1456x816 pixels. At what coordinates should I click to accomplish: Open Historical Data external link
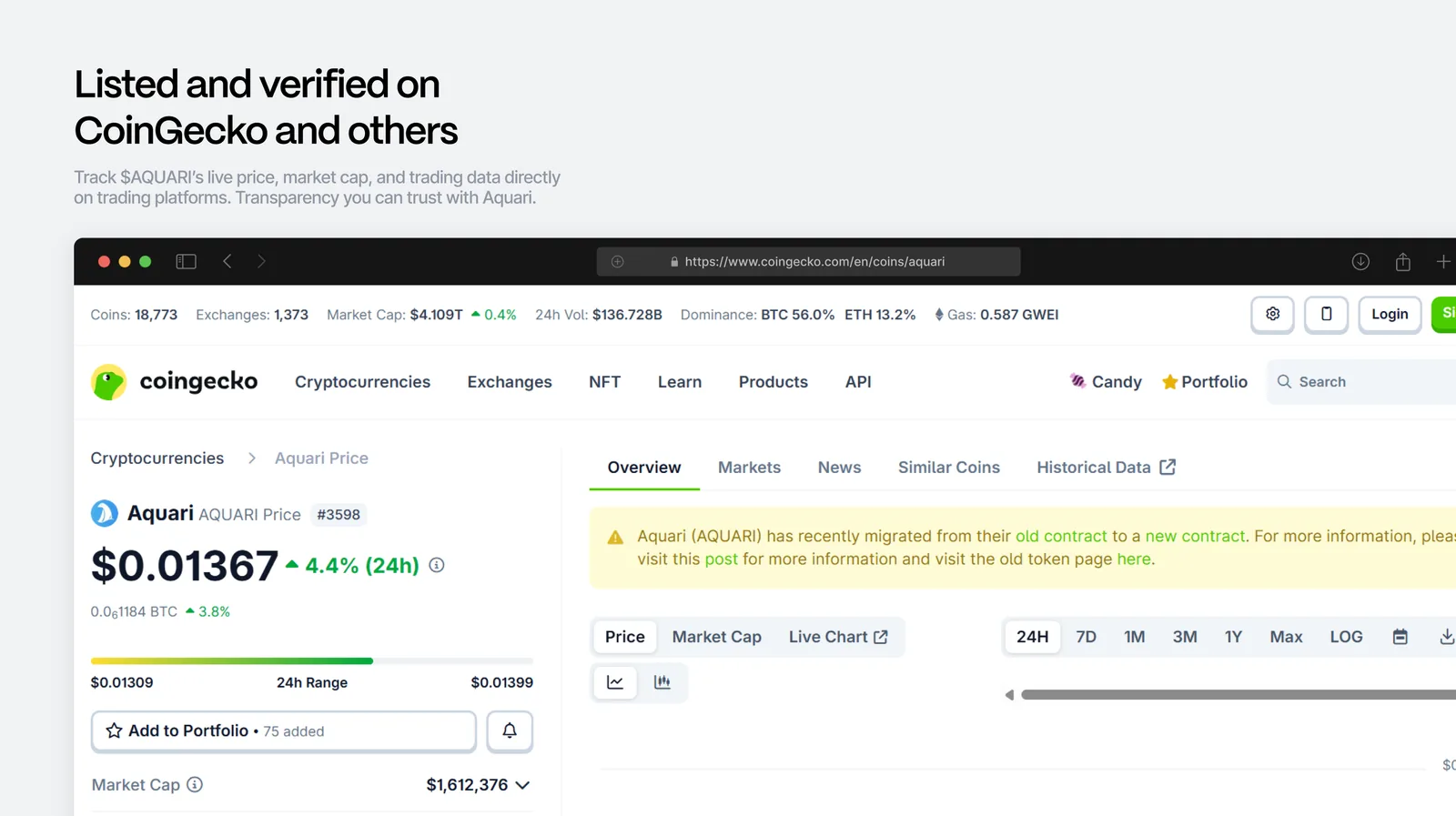(1107, 468)
